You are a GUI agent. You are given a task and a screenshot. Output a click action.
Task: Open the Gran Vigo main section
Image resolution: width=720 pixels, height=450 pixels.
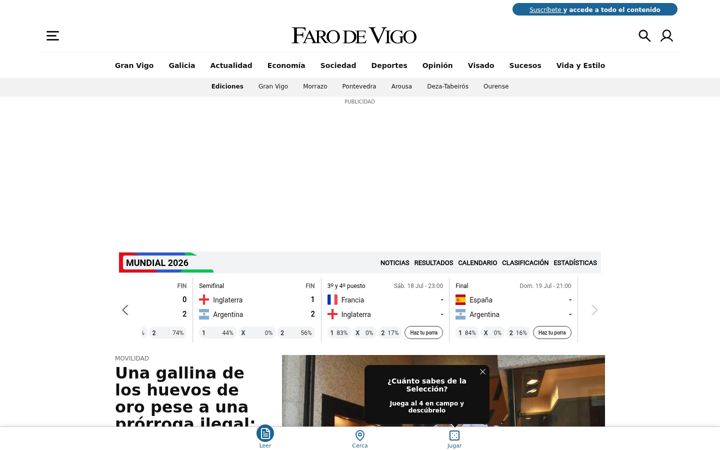click(134, 66)
